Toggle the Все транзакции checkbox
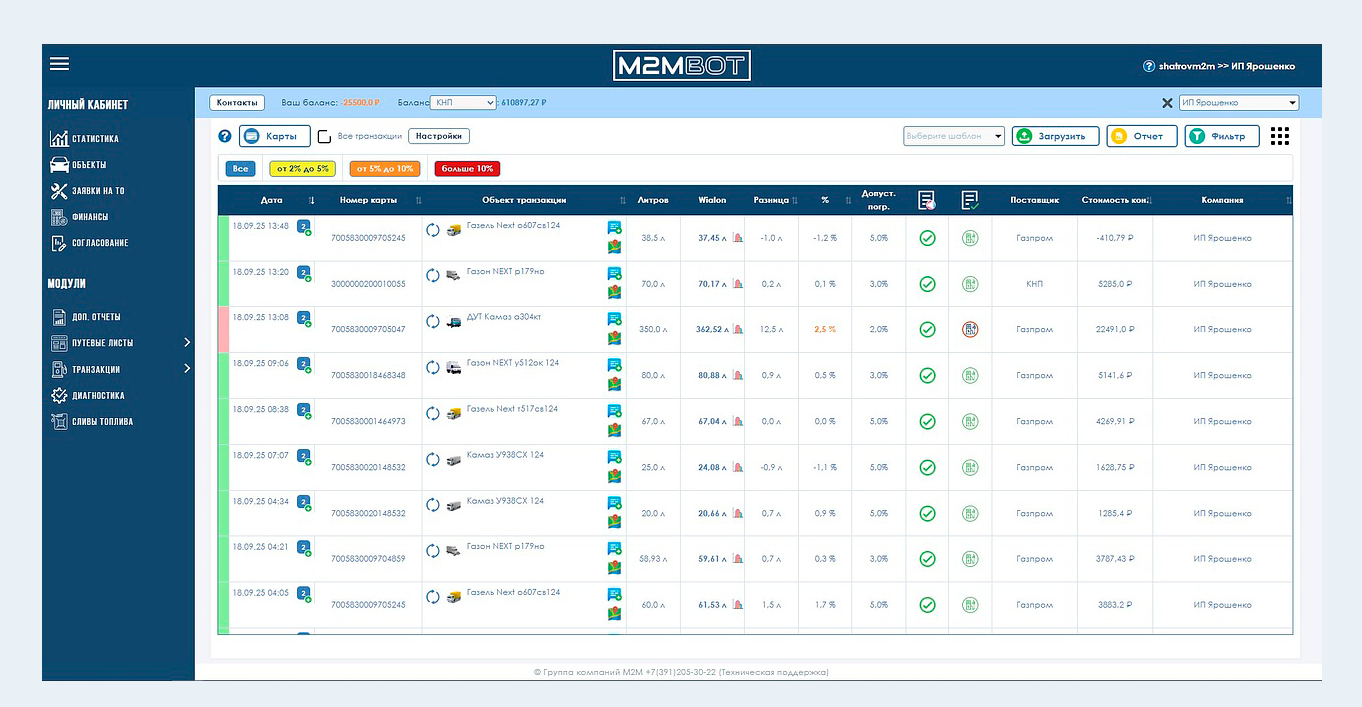Viewport: 1362px width, 707px height. pyautogui.click(x=324, y=137)
